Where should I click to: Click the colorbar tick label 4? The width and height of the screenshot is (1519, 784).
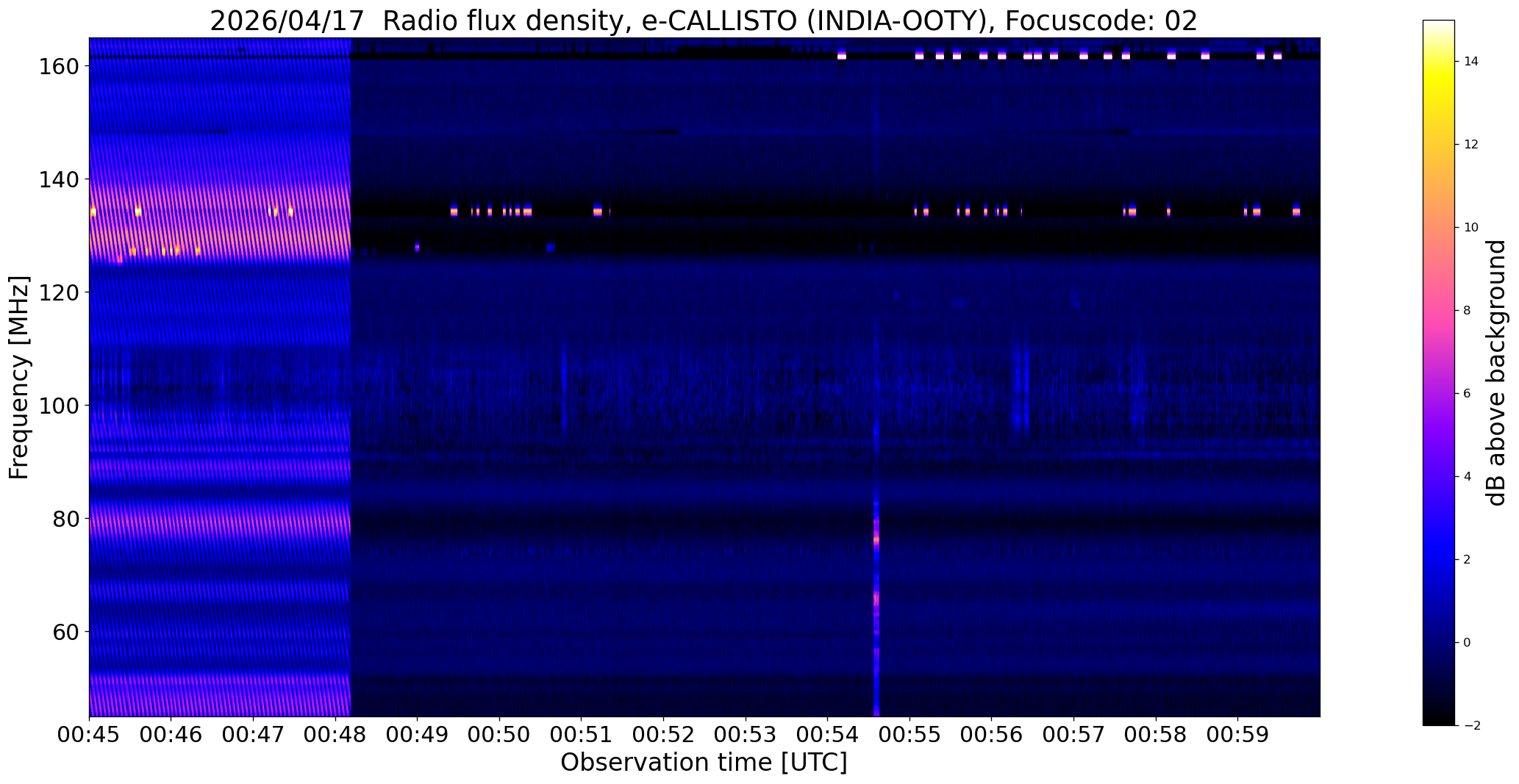(x=1468, y=477)
